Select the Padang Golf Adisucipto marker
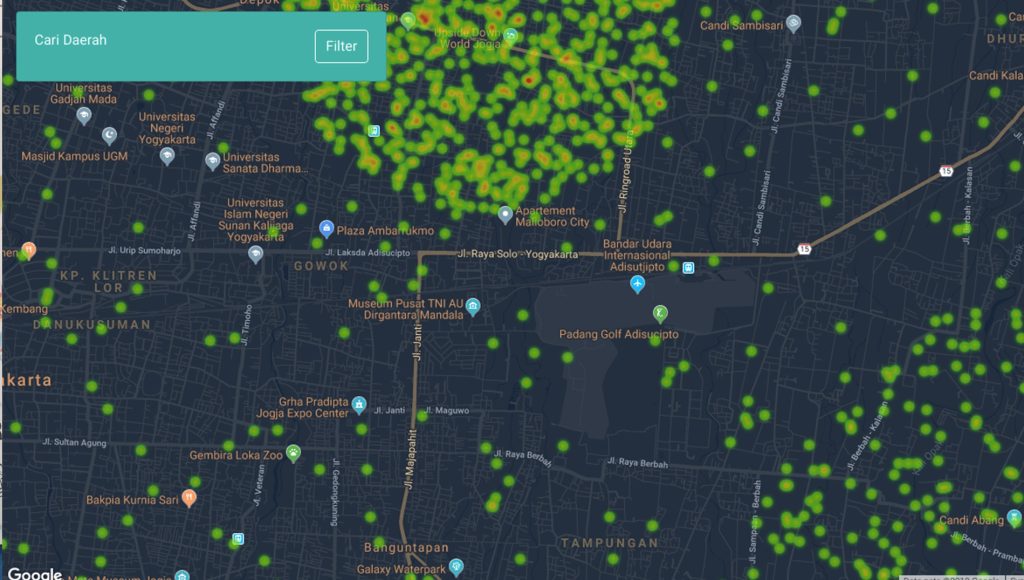1024x580 pixels. point(659,314)
